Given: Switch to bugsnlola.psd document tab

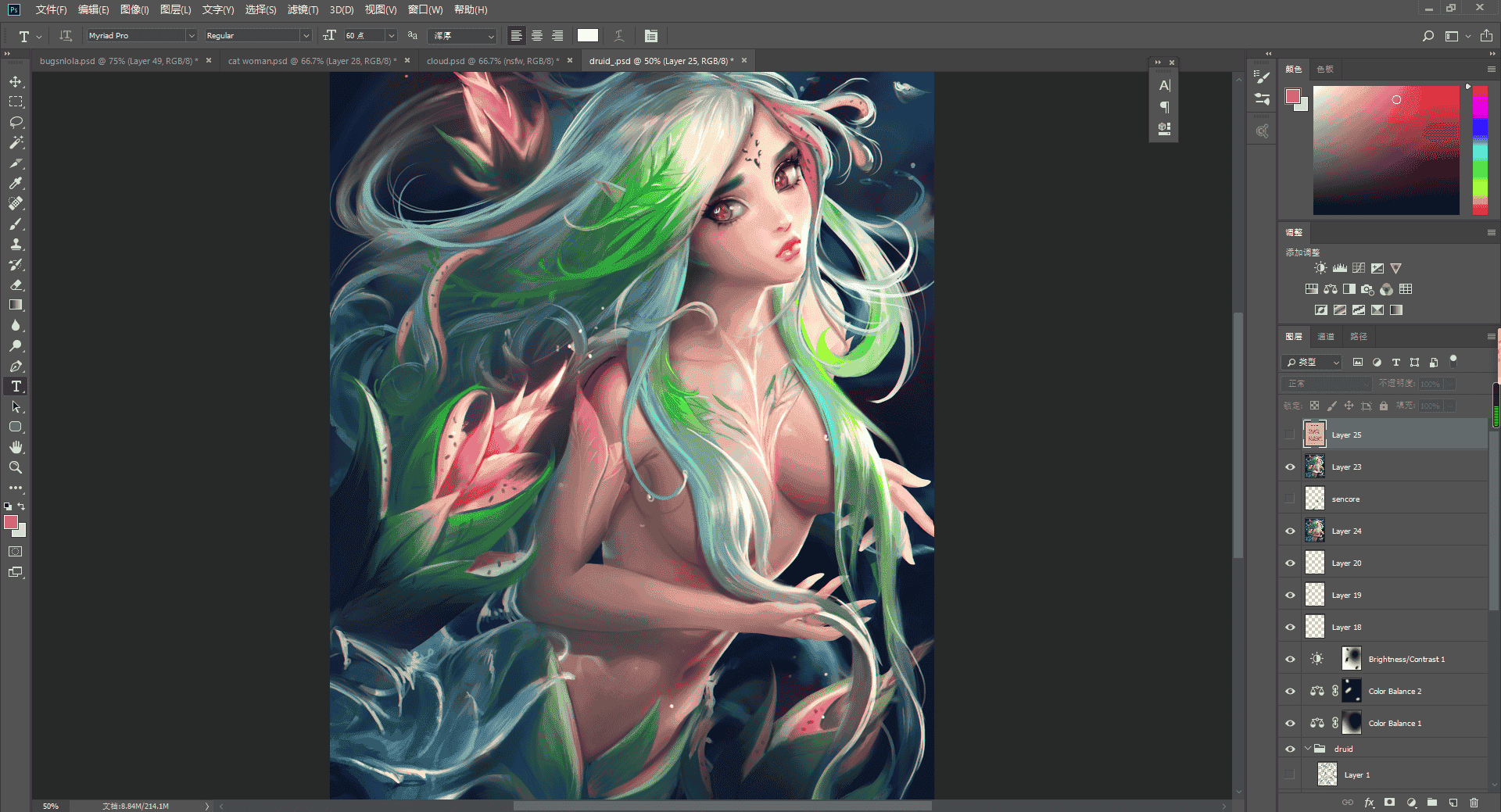Looking at the screenshot, I should [119, 61].
